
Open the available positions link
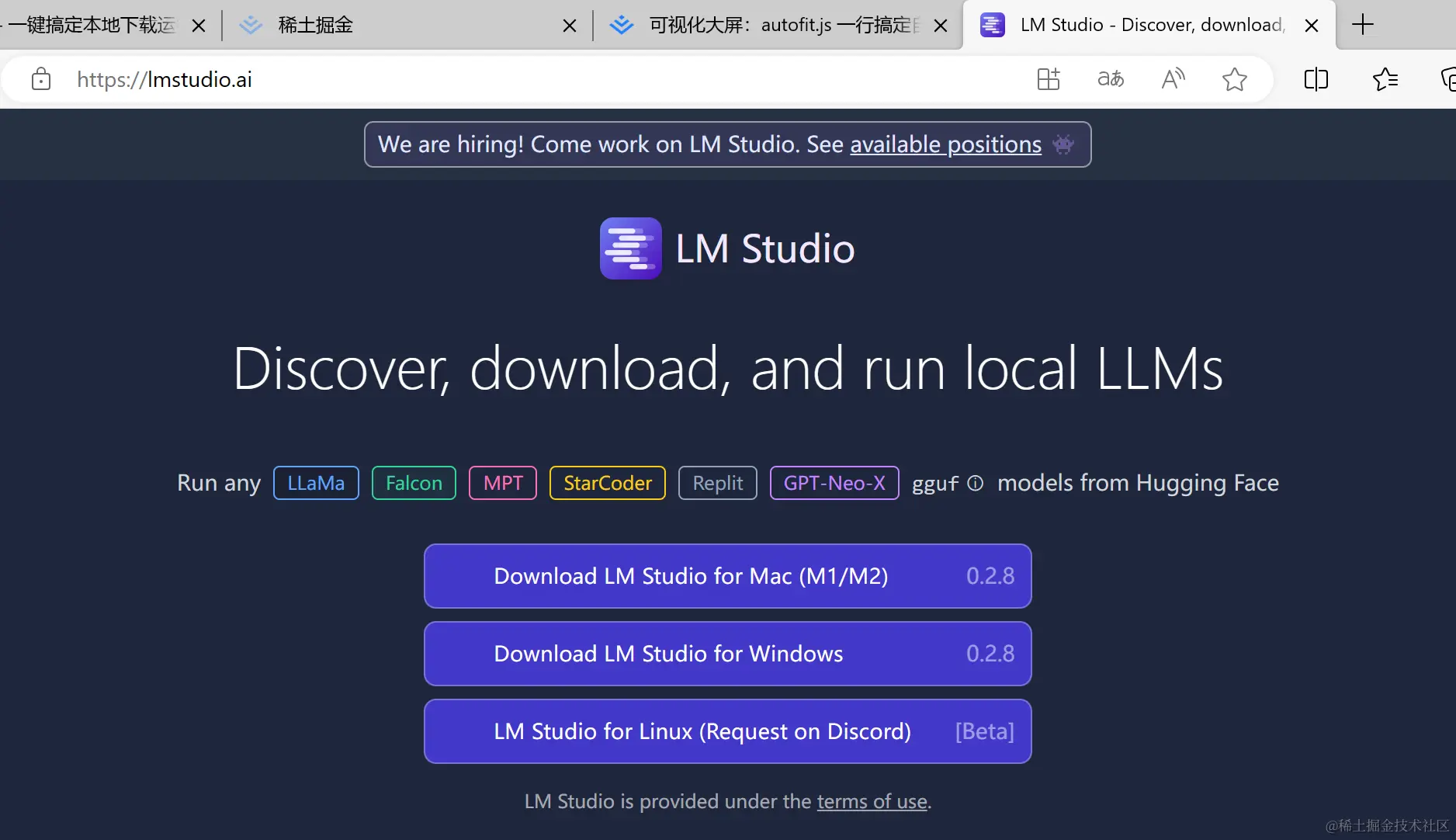click(x=945, y=144)
